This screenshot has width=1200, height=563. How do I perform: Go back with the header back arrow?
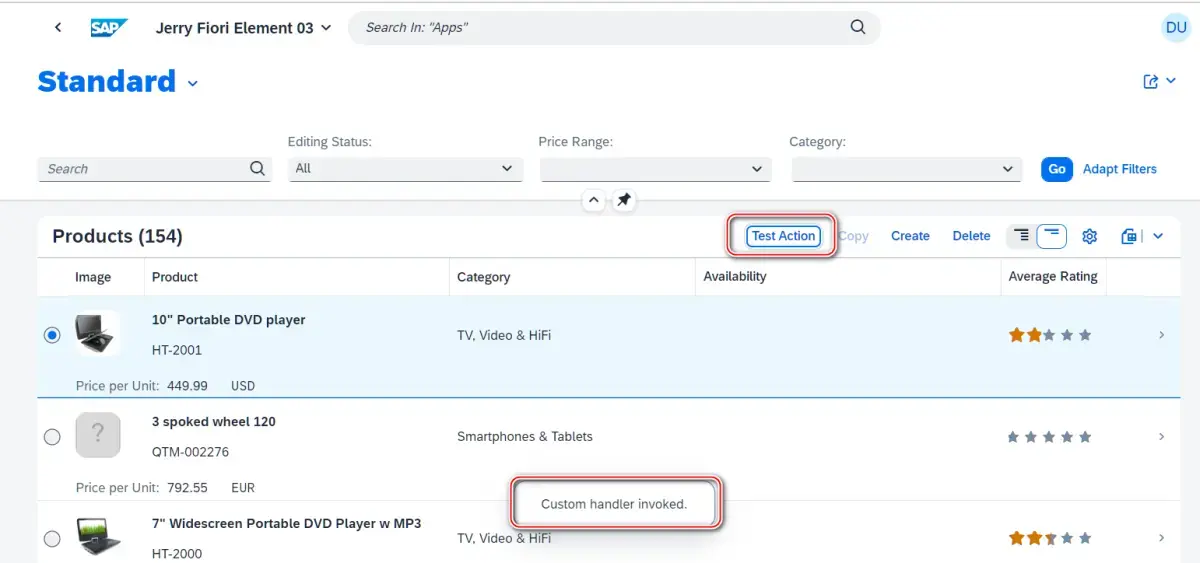pos(58,28)
